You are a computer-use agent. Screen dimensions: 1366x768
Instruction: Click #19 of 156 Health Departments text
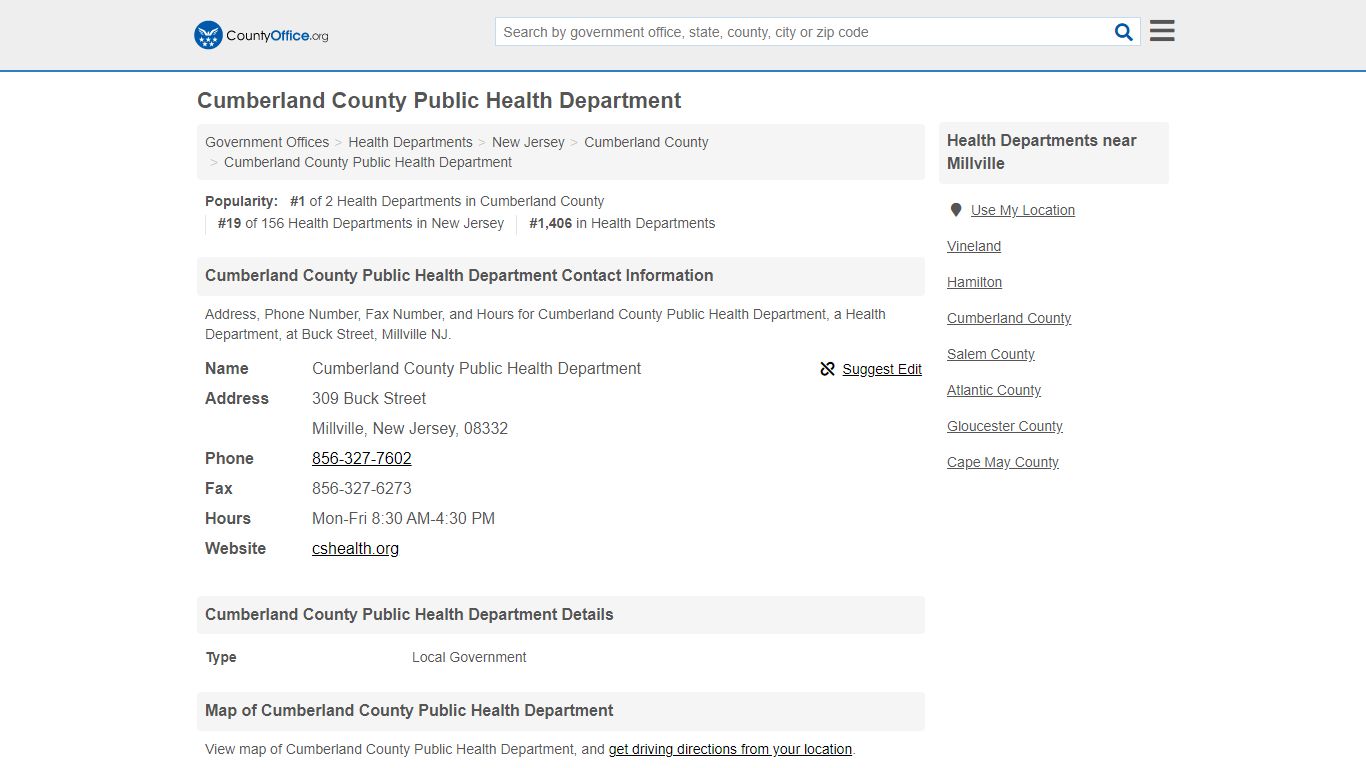coord(361,223)
